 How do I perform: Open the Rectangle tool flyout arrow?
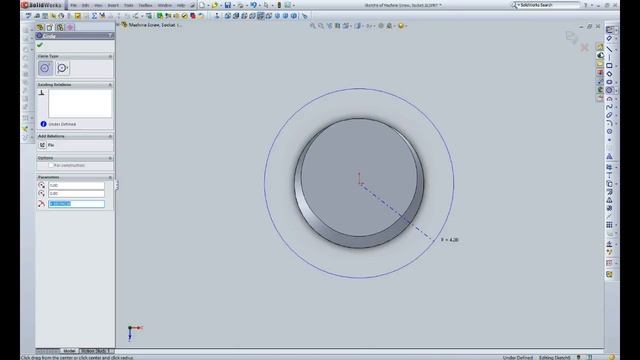tap(616, 66)
